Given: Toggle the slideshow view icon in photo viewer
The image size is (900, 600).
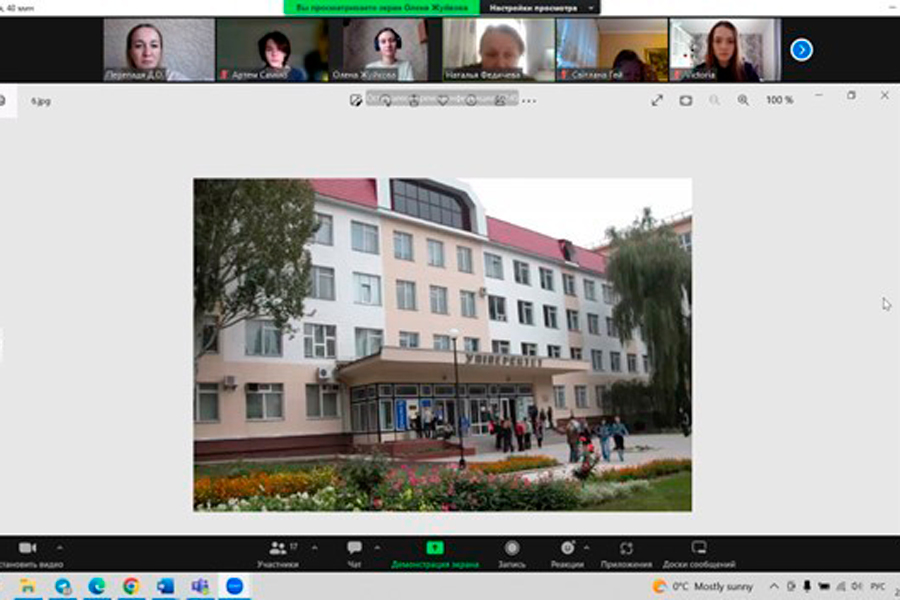Looking at the screenshot, I should coord(686,100).
